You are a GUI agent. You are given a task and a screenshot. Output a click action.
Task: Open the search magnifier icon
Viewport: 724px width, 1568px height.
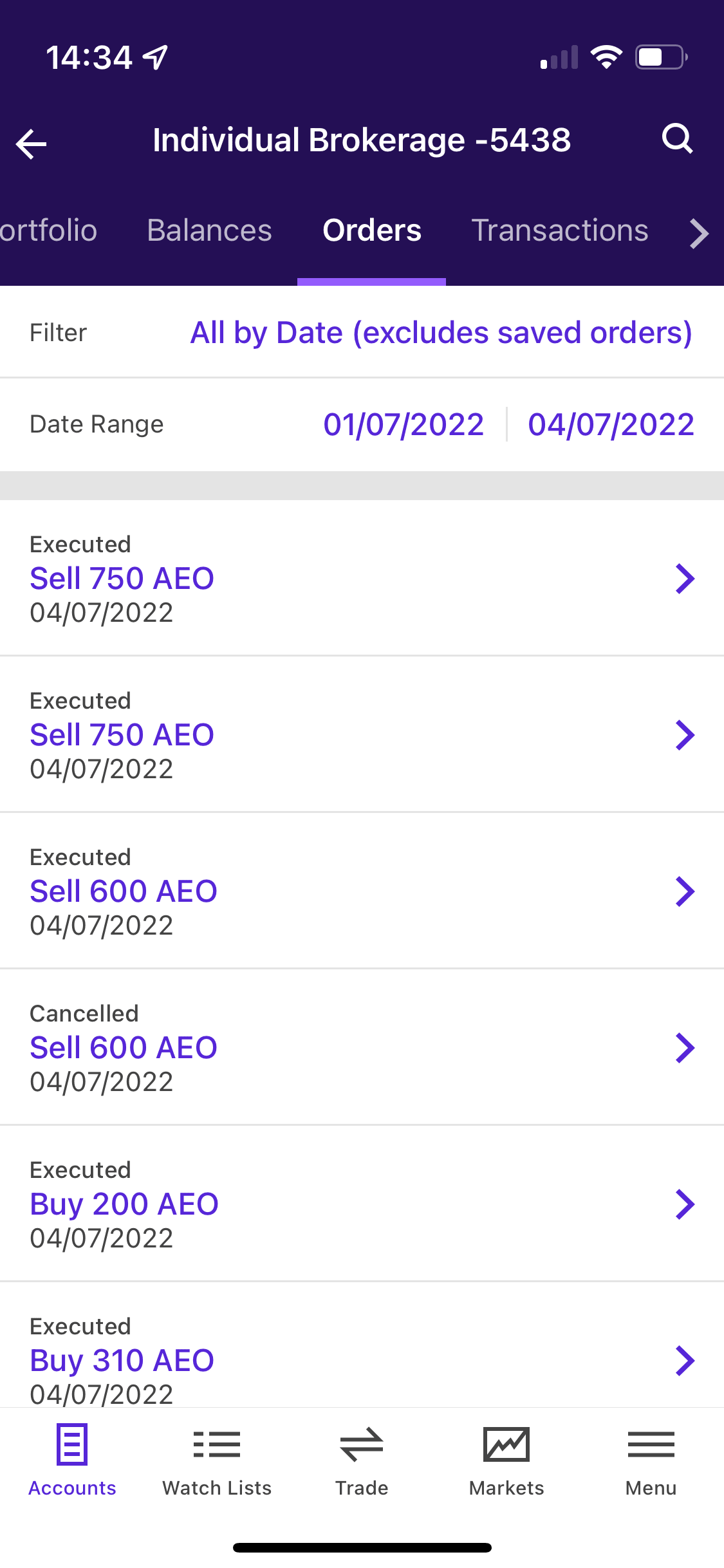click(x=677, y=139)
